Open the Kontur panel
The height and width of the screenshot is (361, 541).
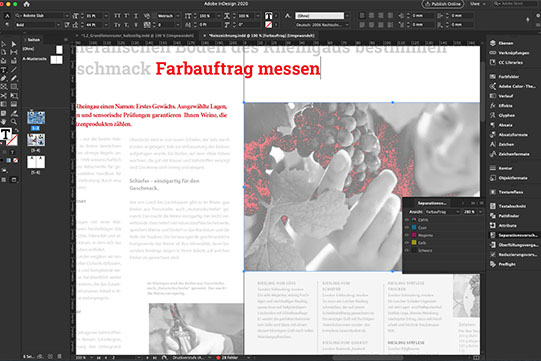tap(505, 168)
